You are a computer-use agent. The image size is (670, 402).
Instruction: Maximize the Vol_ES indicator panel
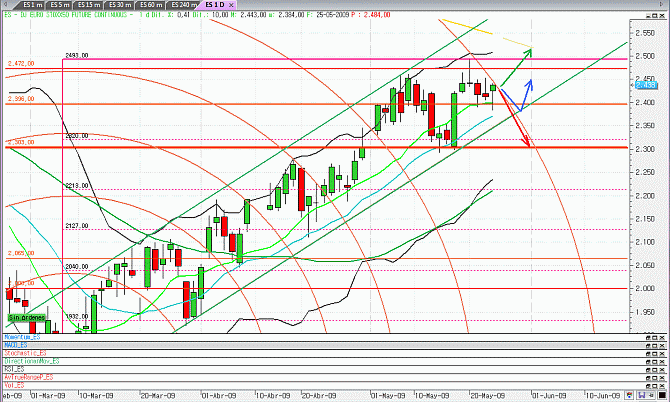(x=655, y=385)
